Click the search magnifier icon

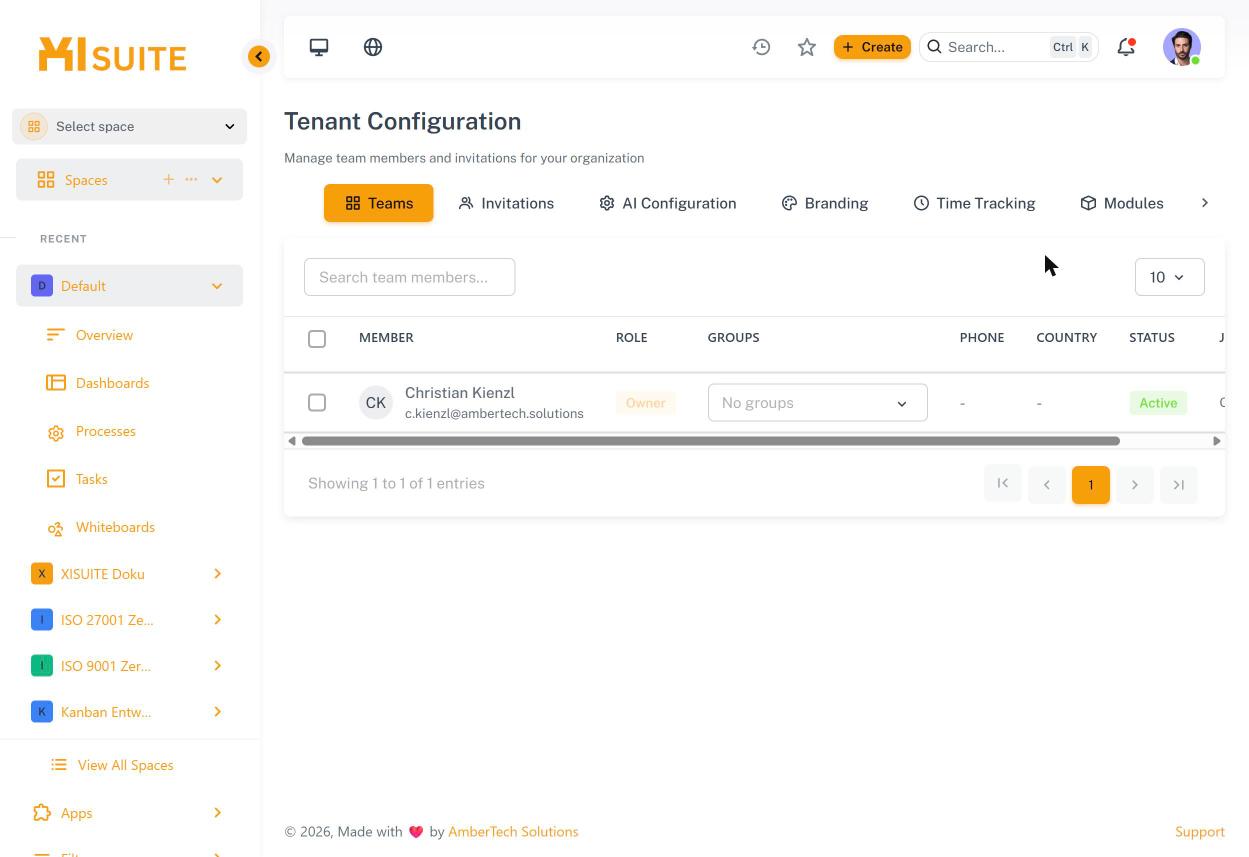[x=934, y=47]
